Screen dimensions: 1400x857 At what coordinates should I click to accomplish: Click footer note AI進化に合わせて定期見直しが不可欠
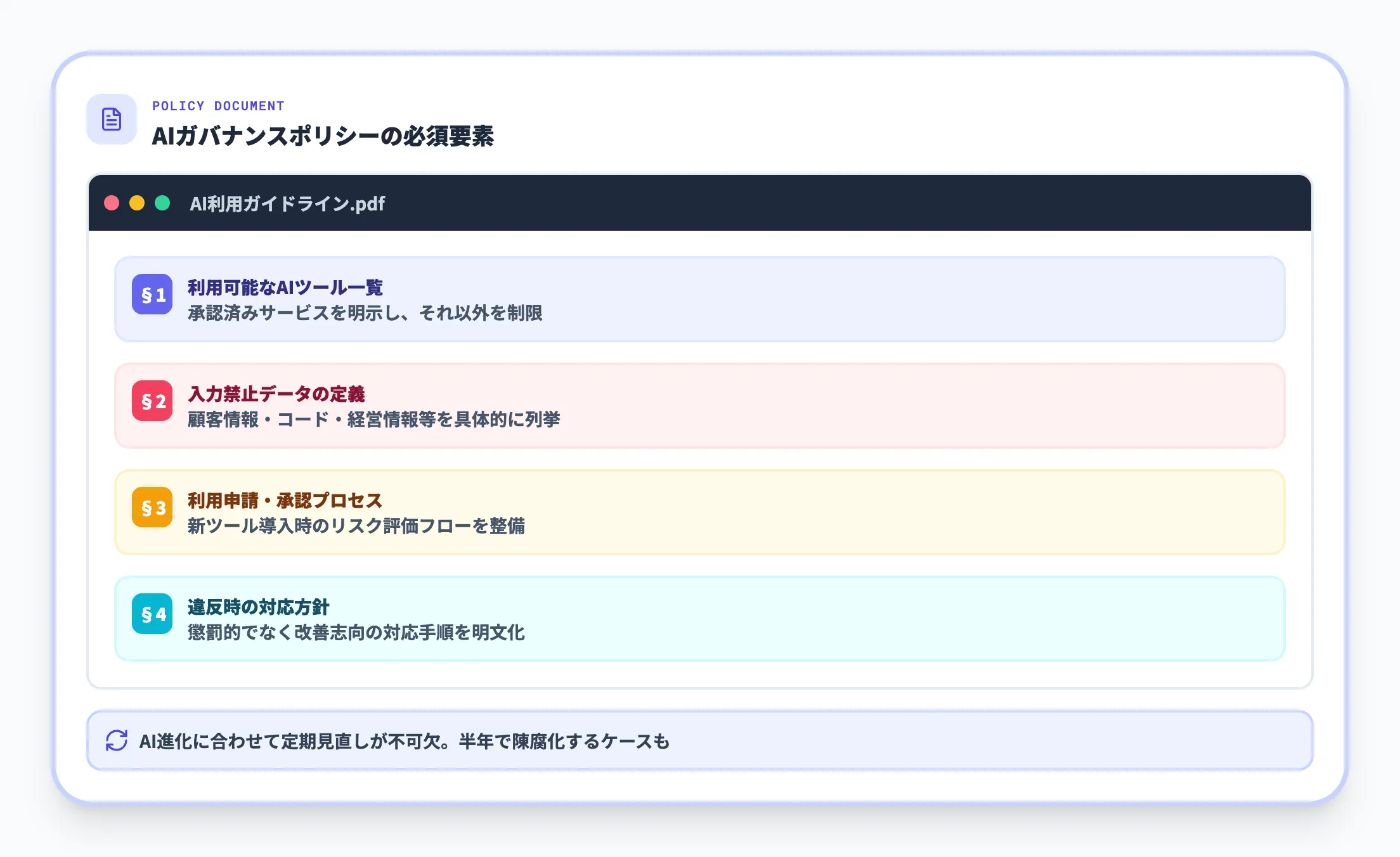pyautogui.click(x=295, y=741)
